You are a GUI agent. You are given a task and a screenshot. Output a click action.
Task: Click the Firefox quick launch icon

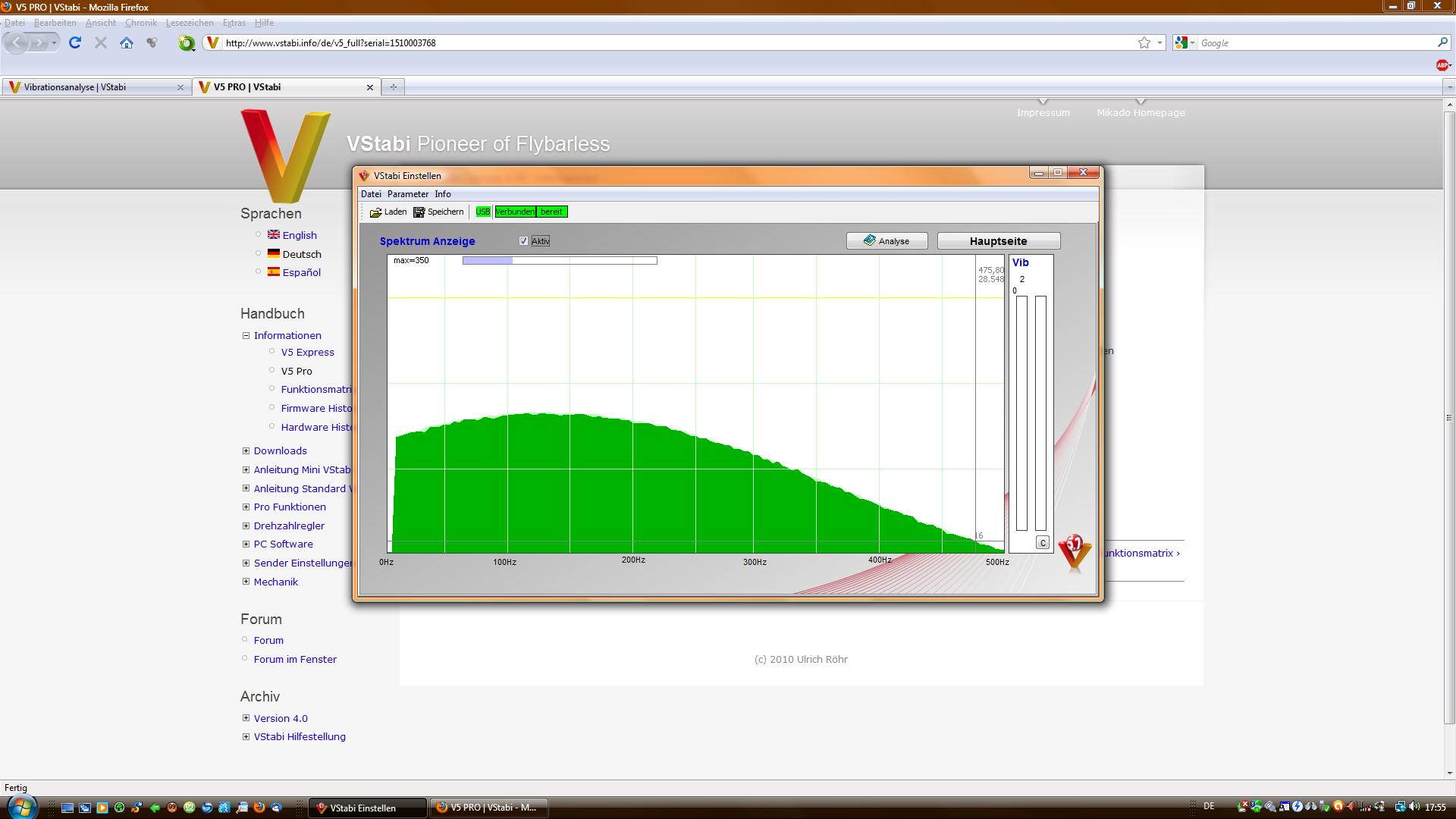pos(259,808)
